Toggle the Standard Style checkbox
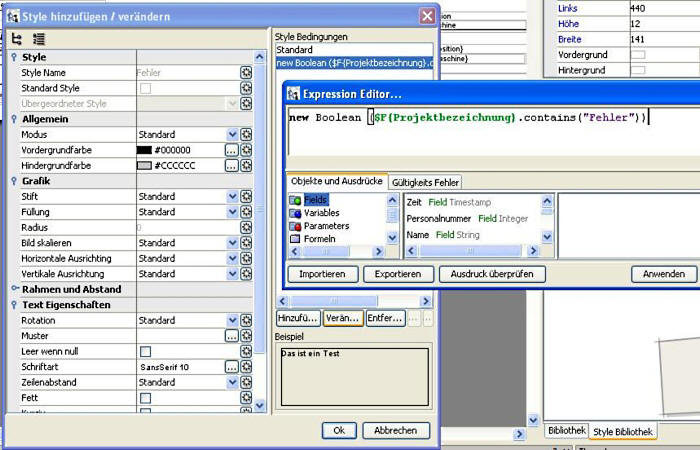700x450 pixels. 145,88
